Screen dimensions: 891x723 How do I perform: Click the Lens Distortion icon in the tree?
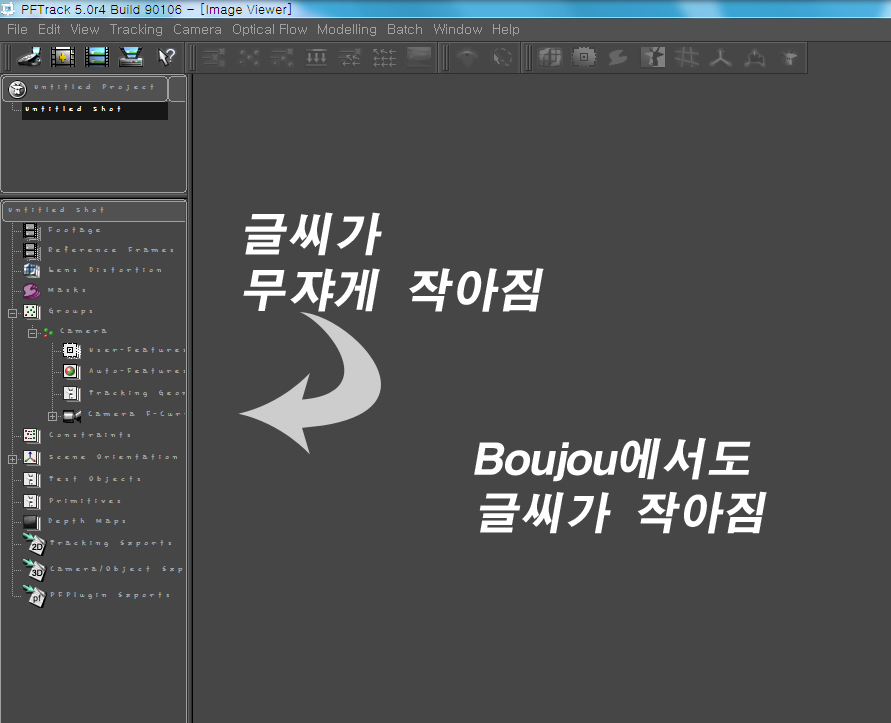point(31,271)
